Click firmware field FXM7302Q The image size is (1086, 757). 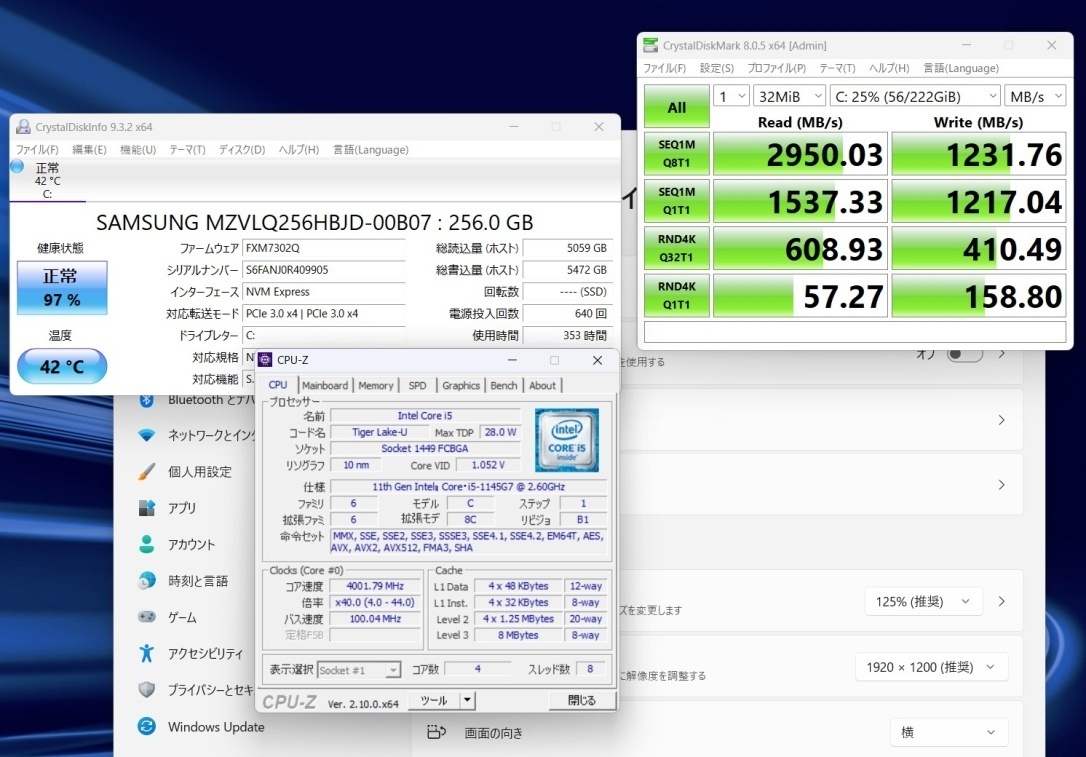pos(323,248)
